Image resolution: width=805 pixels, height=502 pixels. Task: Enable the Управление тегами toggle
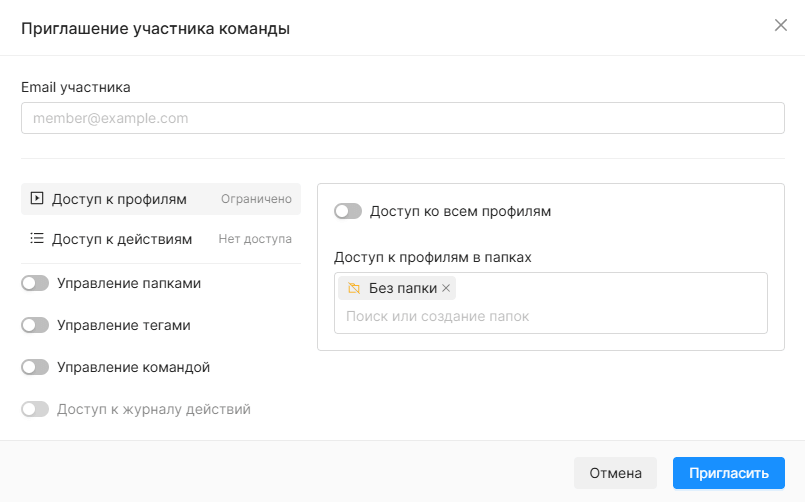pos(35,325)
